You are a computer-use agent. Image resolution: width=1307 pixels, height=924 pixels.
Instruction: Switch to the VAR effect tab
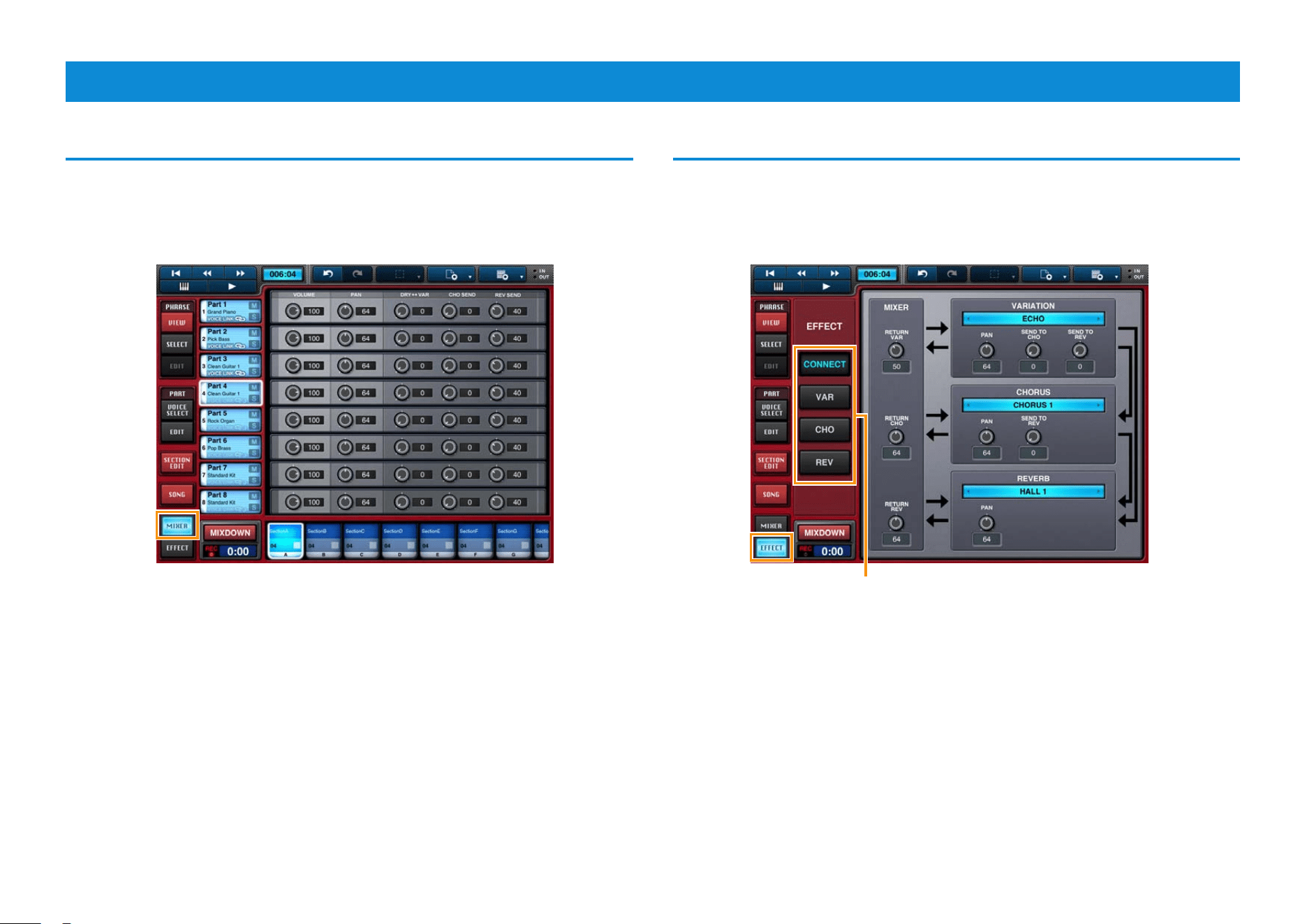[825, 397]
